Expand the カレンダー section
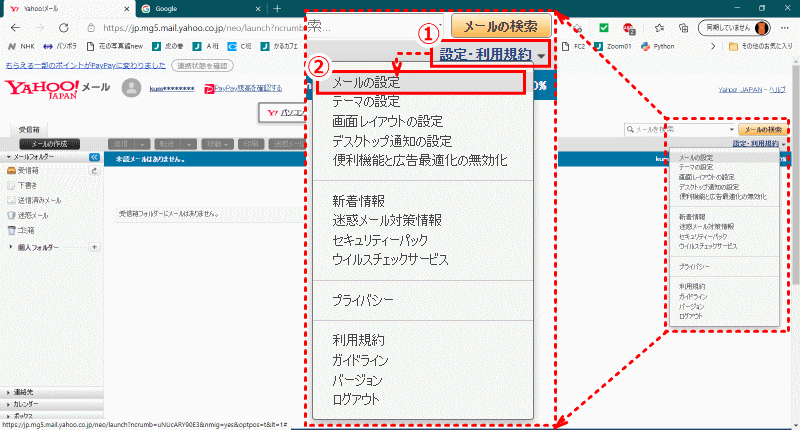Image resolution: width=800 pixels, height=430 pixels. tap(8, 404)
